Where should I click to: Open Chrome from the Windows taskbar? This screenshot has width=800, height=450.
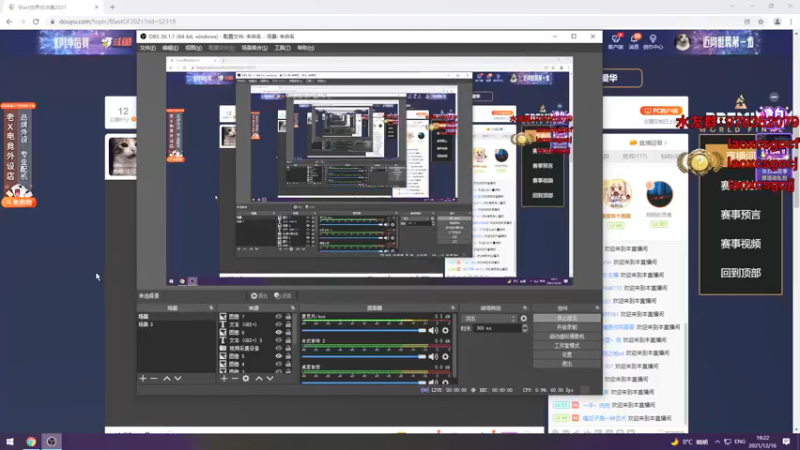coord(31,441)
